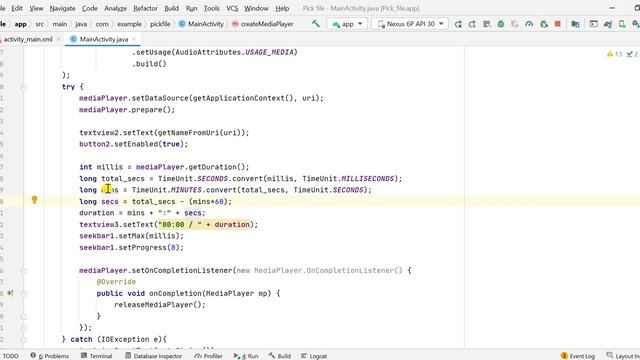640x360 pixels.
Task: Click the Profile app gauge icon
Action: (x=529, y=24)
